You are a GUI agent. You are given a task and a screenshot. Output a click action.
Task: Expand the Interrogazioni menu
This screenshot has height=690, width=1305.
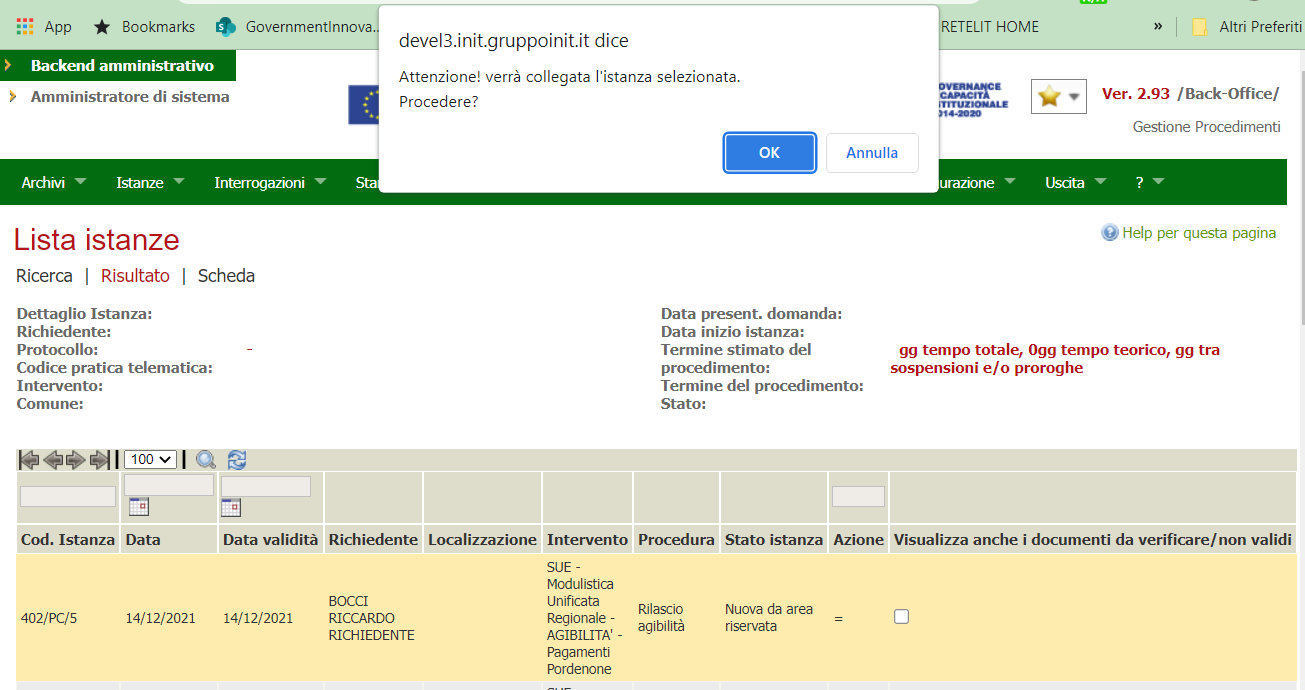pos(270,183)
